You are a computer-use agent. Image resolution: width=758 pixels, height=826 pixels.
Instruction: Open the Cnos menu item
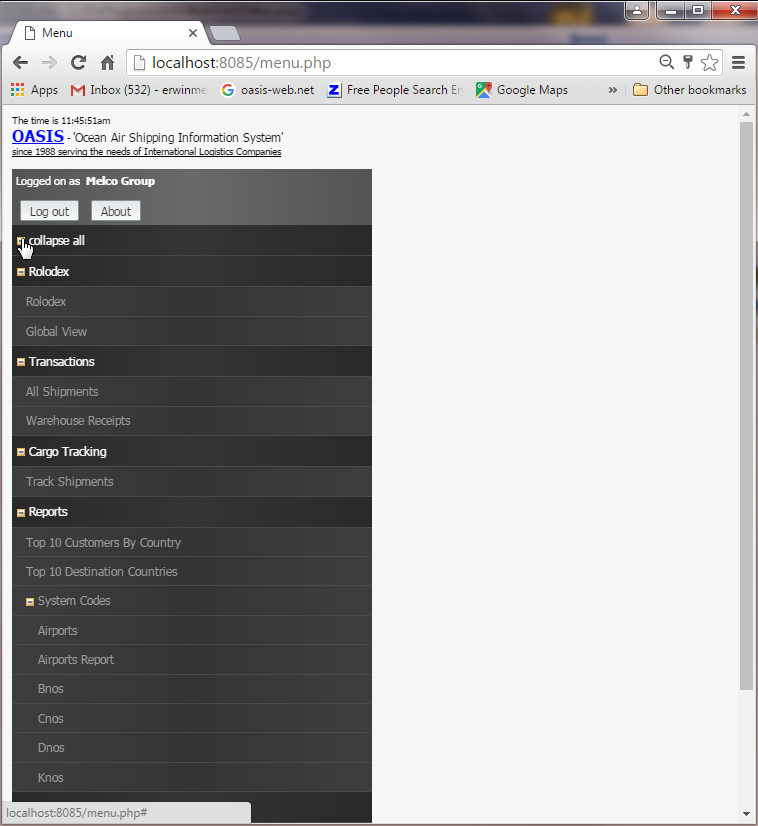pyautogui.click(x=192, y=719)
